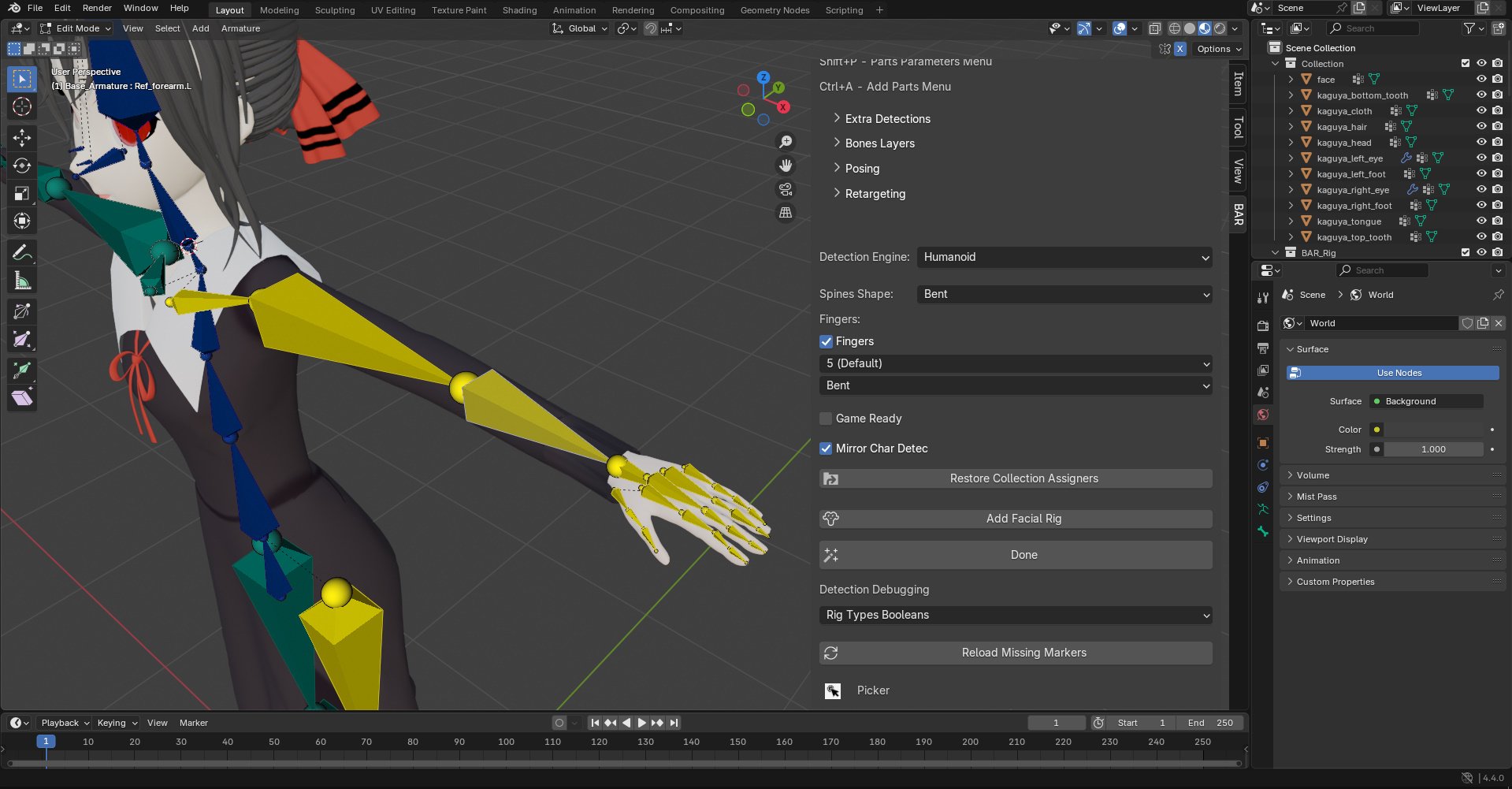The width and height of the screenshot is (1512, 789).
Task: Click the Add Facial Rig button
Action: pyautogui.click(x=1023, y=518)
